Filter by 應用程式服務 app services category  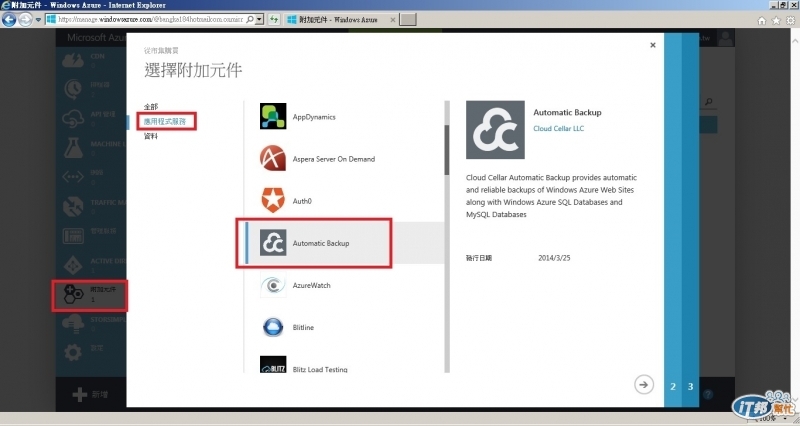[x=165, y=121]
